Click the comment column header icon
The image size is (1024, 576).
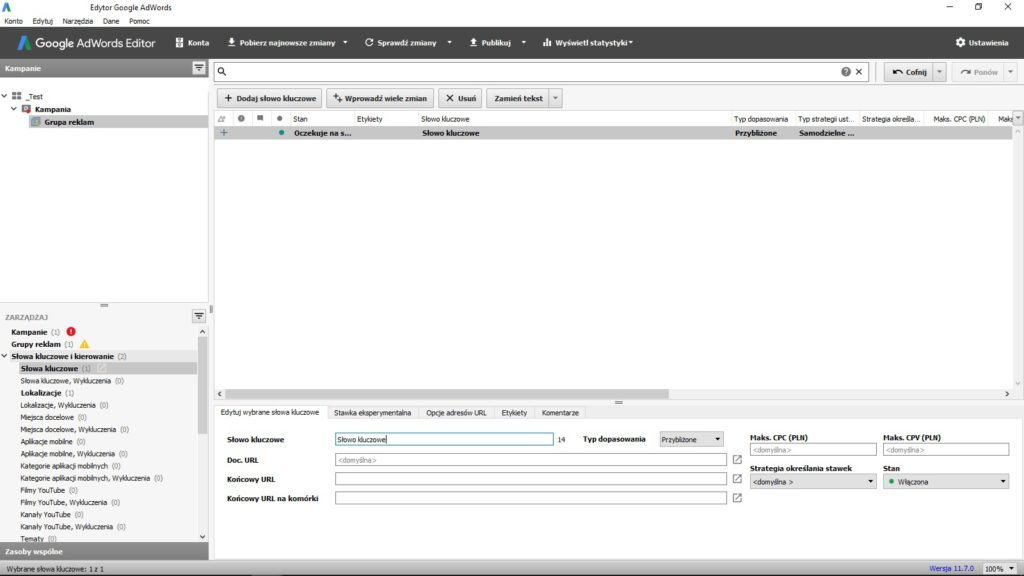click(260, 118)
